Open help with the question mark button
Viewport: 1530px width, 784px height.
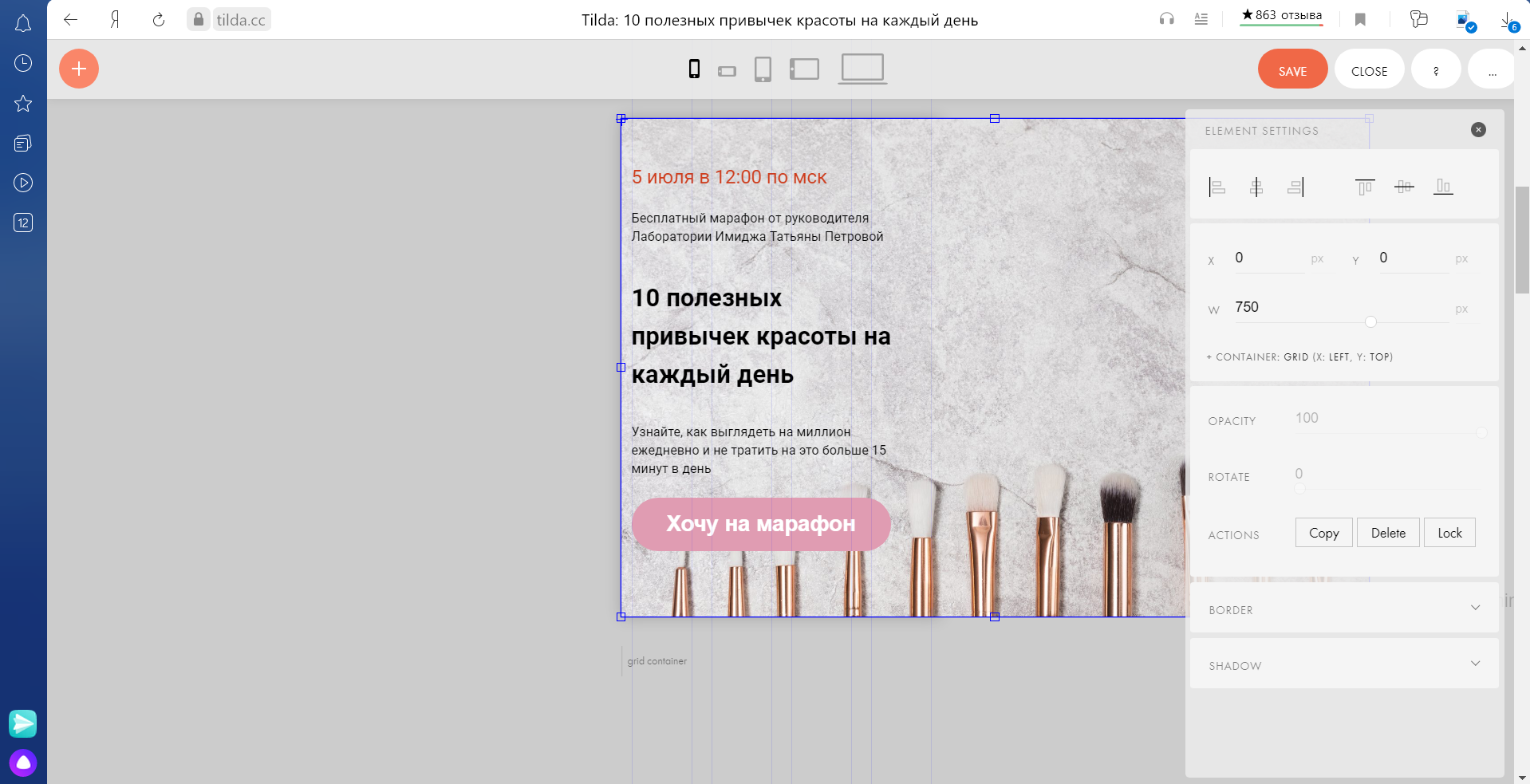click(1436, 69)
